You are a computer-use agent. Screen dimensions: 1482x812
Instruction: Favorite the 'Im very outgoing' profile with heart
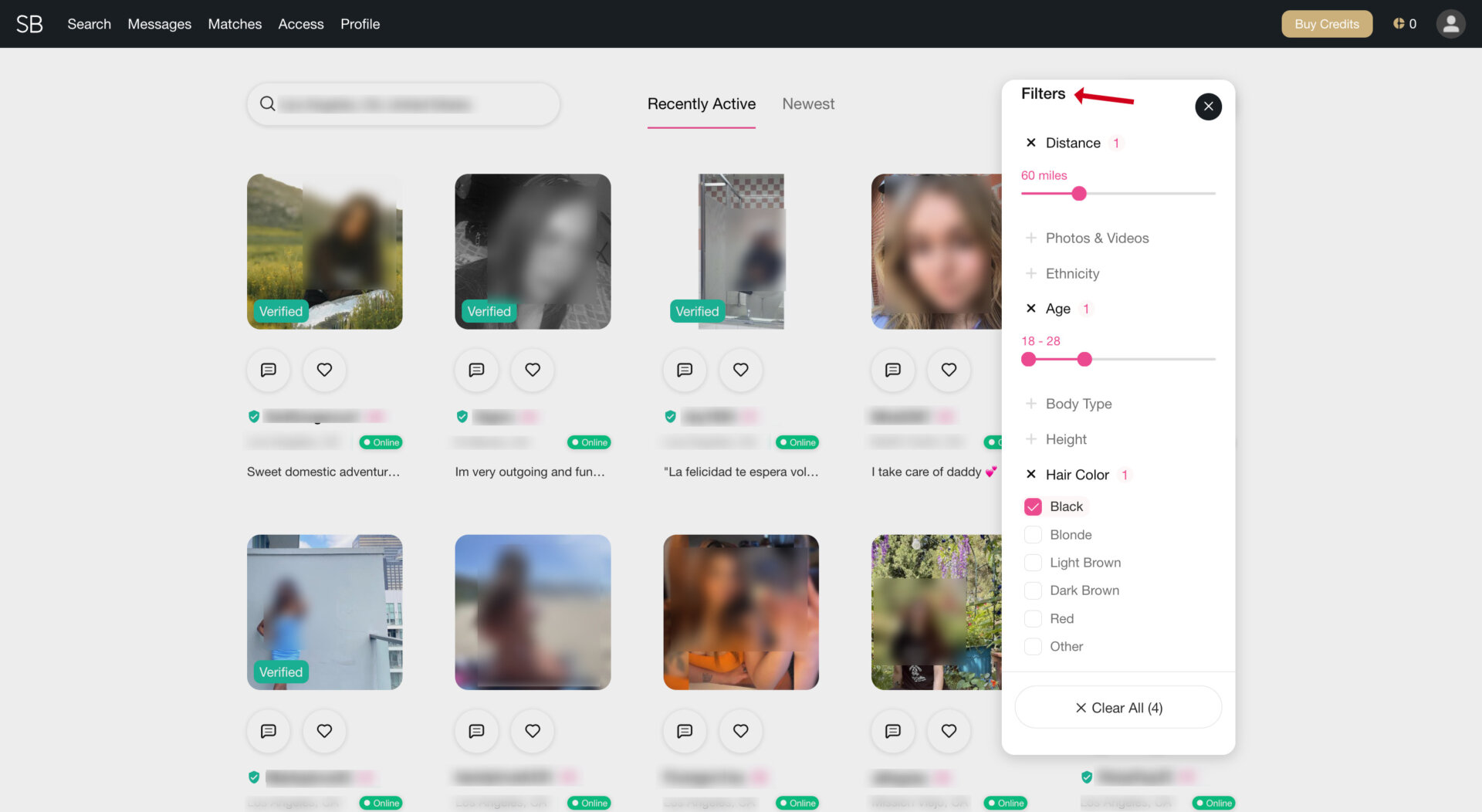(533, 370)
